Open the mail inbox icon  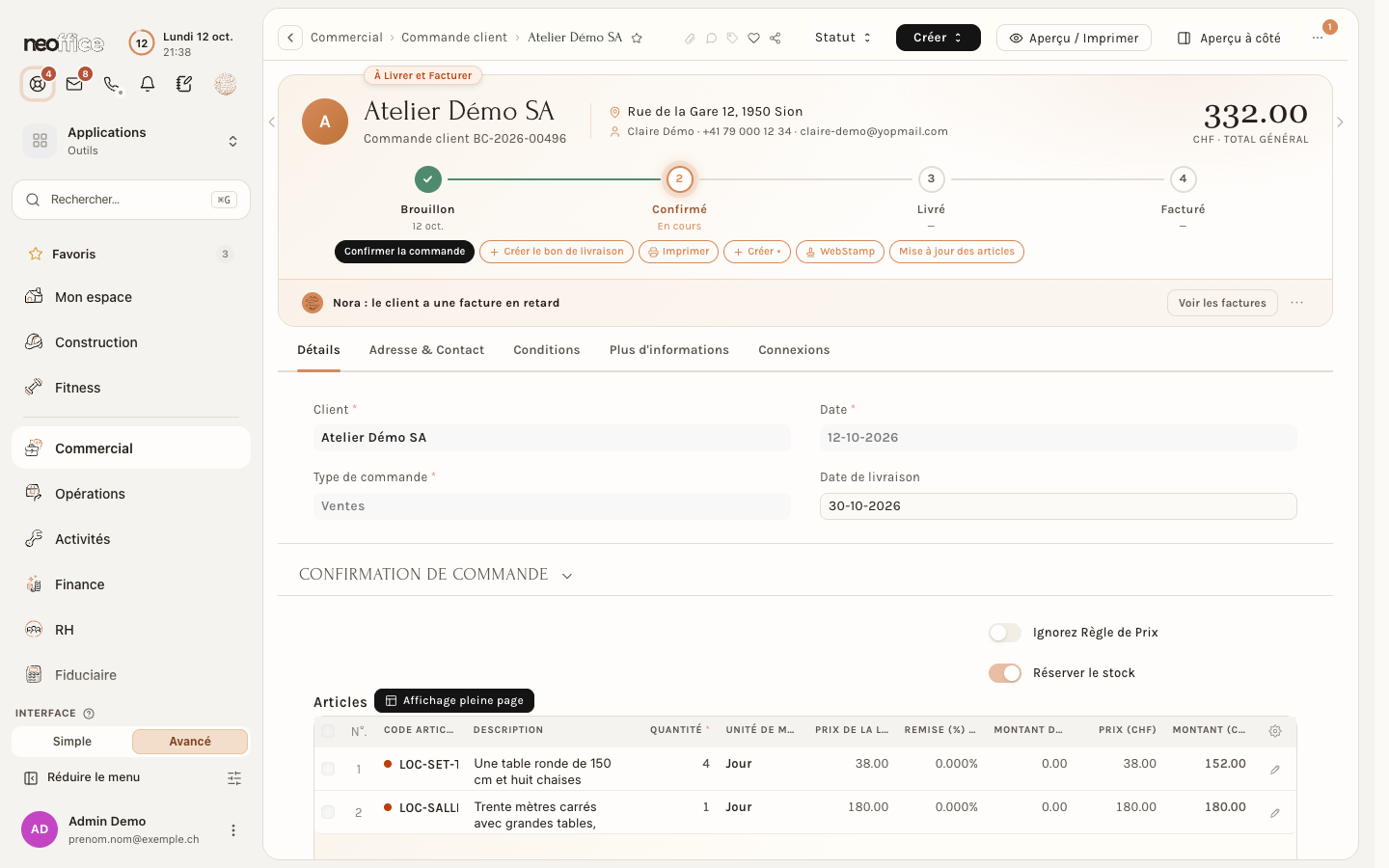click(74, 84)
